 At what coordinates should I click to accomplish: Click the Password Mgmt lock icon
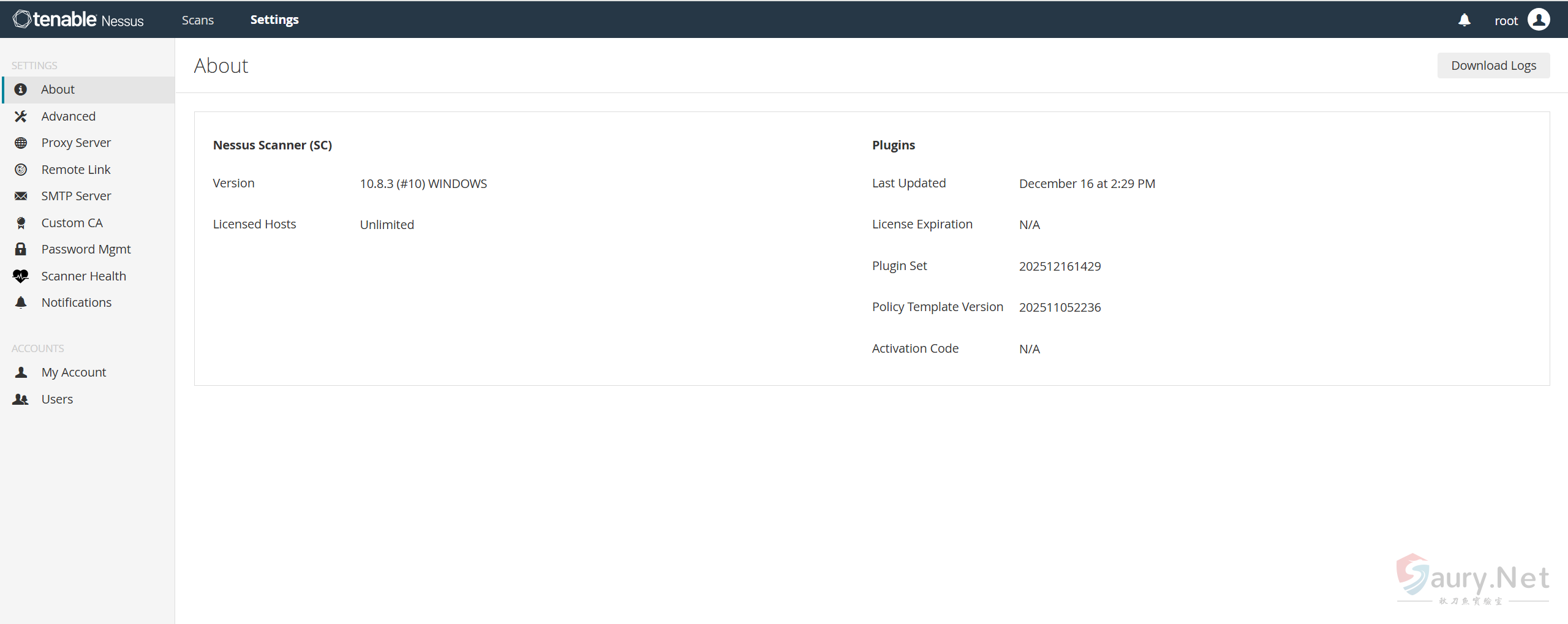[21, 249]
